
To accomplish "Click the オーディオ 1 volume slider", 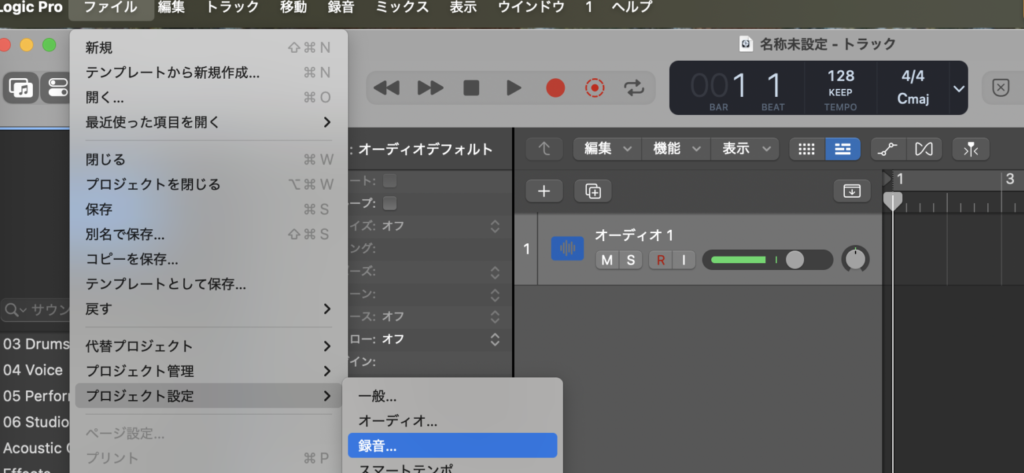I will point(767,260).
